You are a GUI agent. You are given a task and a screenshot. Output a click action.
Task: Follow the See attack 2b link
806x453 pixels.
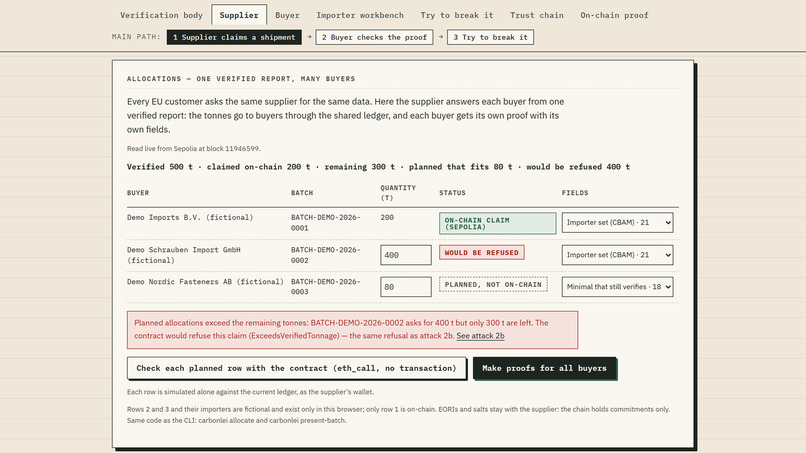point(480,336)
